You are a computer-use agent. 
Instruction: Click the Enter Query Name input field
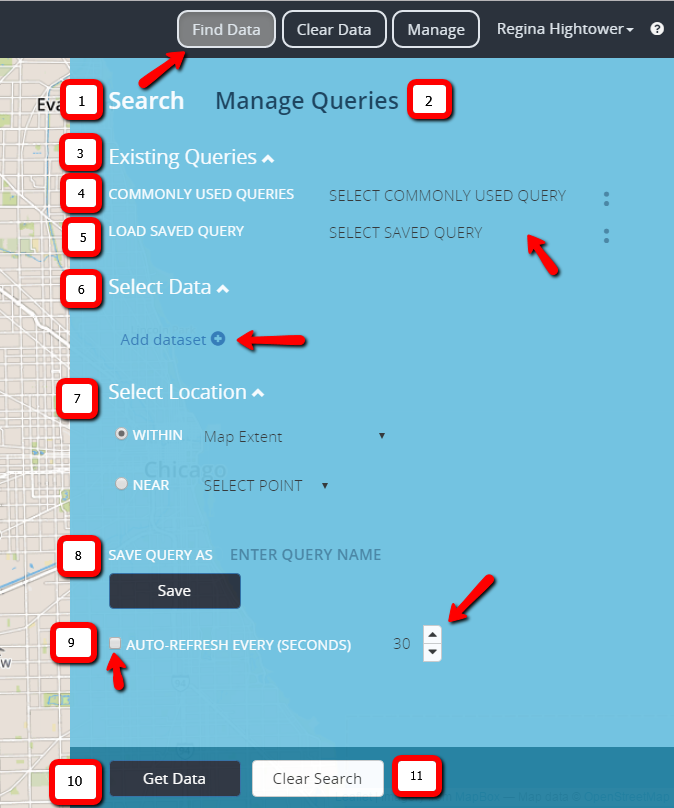305,555
